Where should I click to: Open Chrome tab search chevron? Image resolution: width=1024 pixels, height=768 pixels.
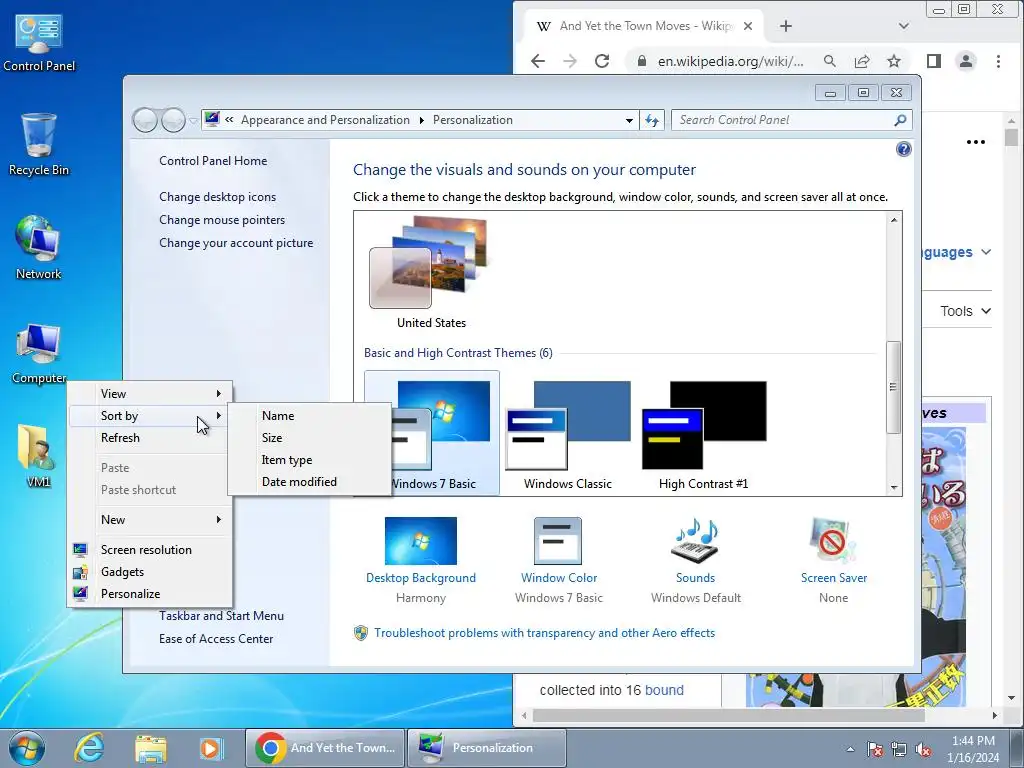(904, 26)
